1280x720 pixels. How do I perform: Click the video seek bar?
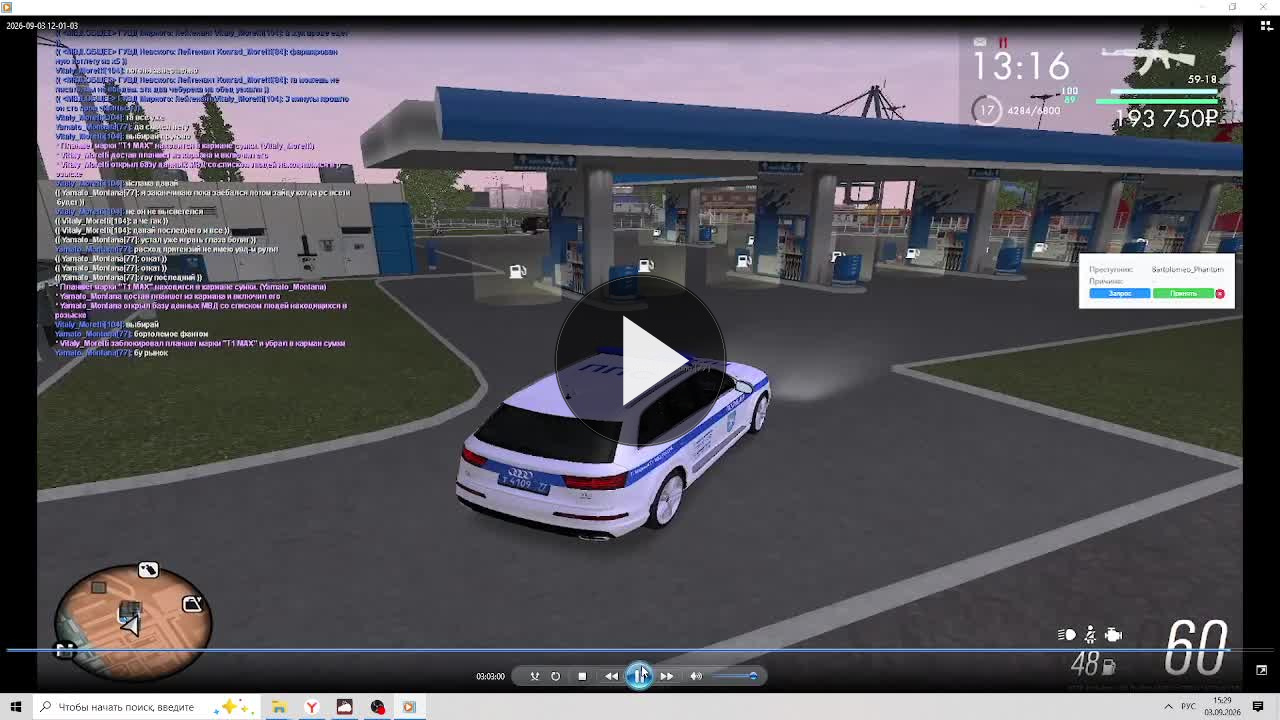tap(640, 651)
